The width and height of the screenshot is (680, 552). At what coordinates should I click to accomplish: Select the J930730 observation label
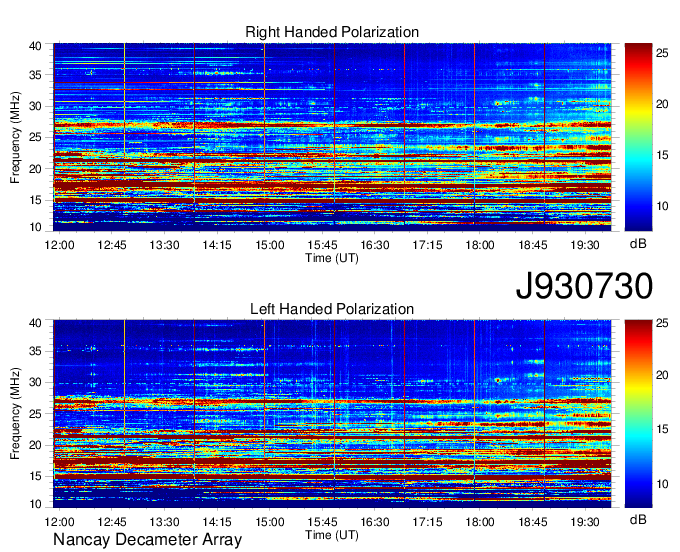tap(584, 285)
